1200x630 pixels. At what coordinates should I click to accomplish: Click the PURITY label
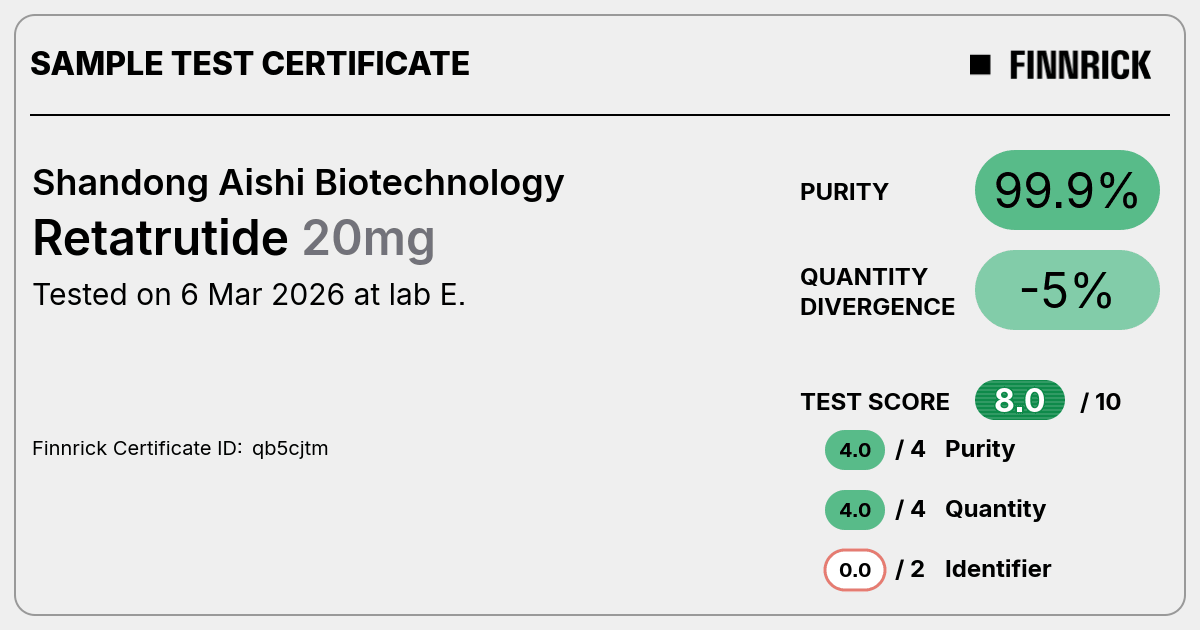click(844, 192)
